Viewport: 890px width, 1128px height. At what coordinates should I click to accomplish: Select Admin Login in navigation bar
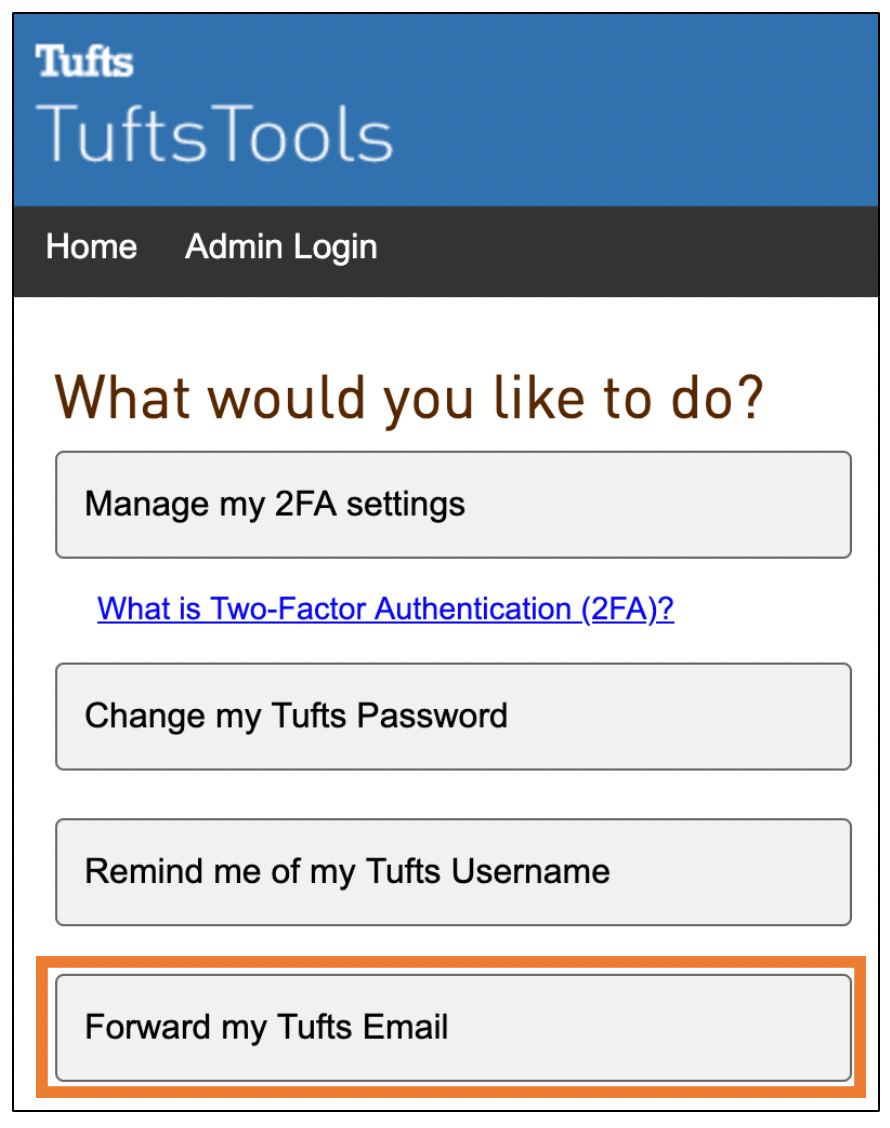281,247
